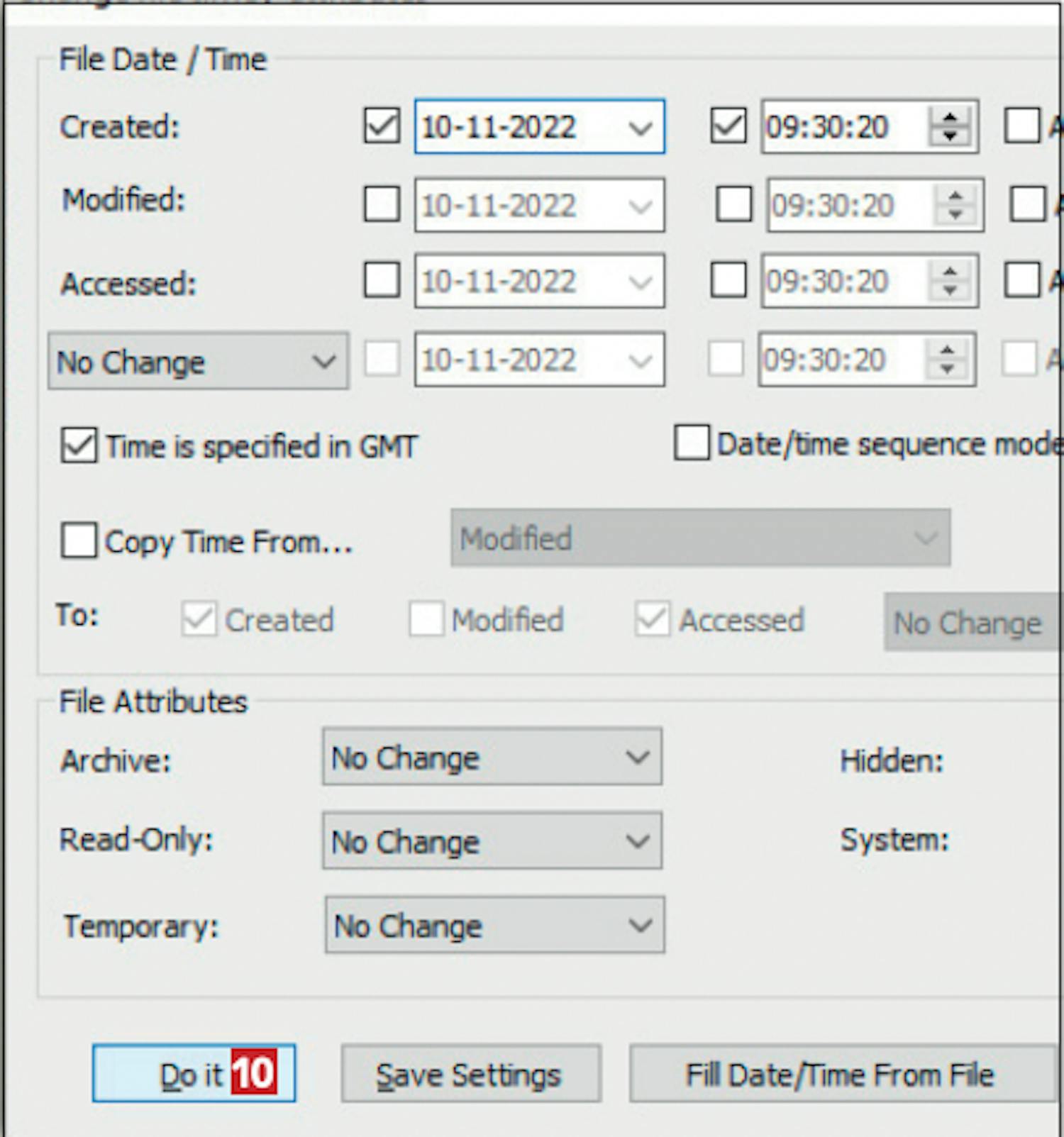This screenshot has height=1137, width=1064.
Task: Toggle Time is specified in GMT
Action: (x=78, y=445)
